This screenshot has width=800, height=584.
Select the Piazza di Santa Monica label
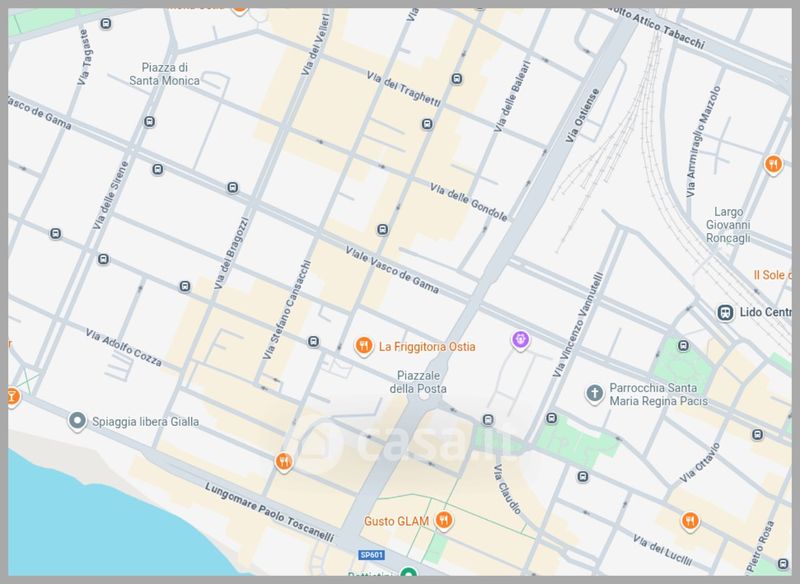click(x=170, y=74)
